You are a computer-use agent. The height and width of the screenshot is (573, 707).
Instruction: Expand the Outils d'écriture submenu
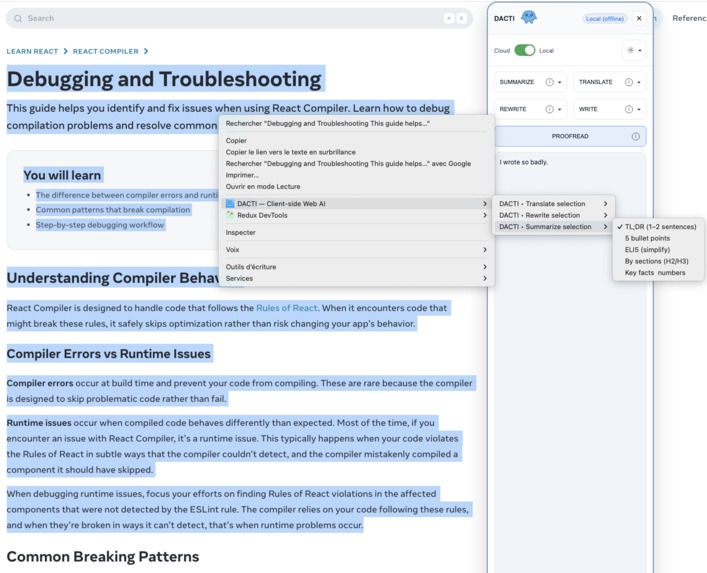pyautogui.click(x=356, y=267)
